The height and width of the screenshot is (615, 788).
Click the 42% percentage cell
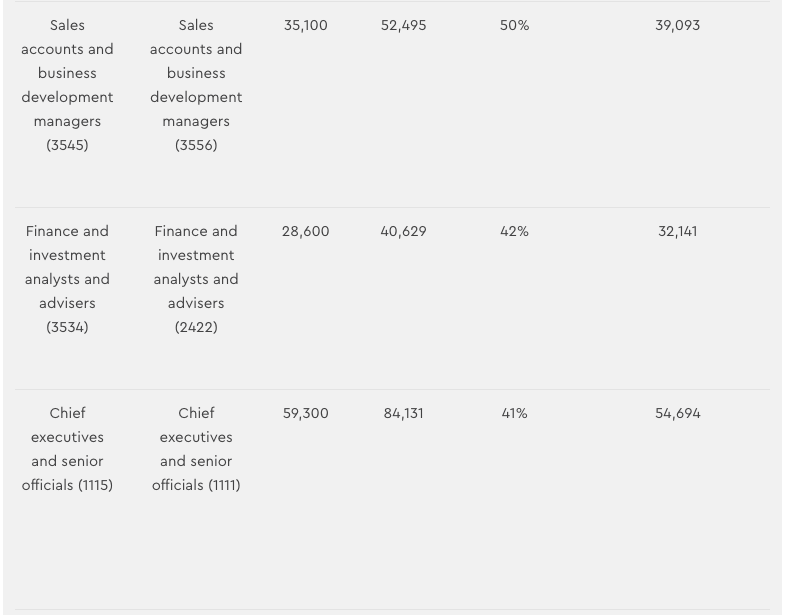(514, 232)
